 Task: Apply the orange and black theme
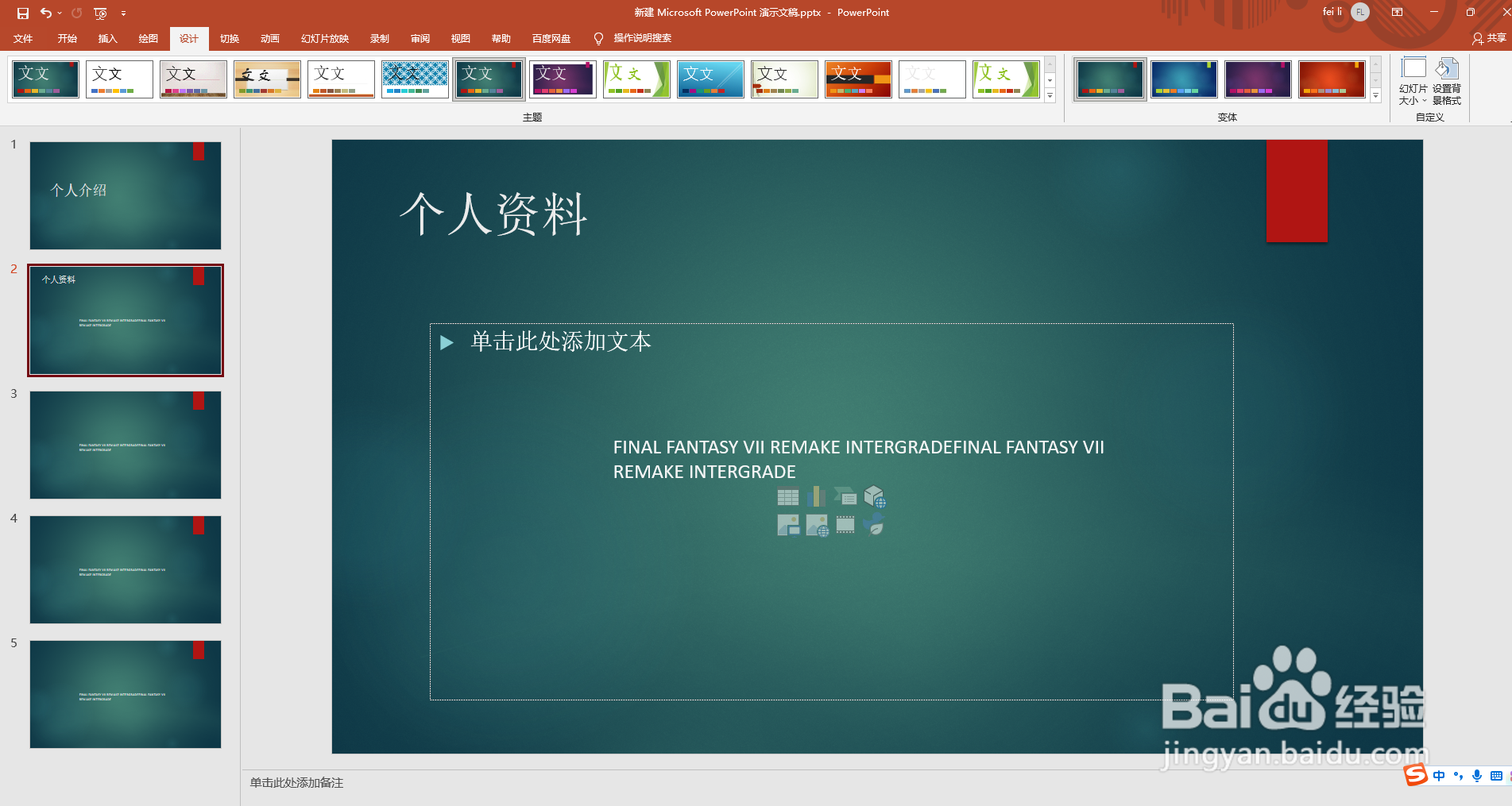coord(858,79)
